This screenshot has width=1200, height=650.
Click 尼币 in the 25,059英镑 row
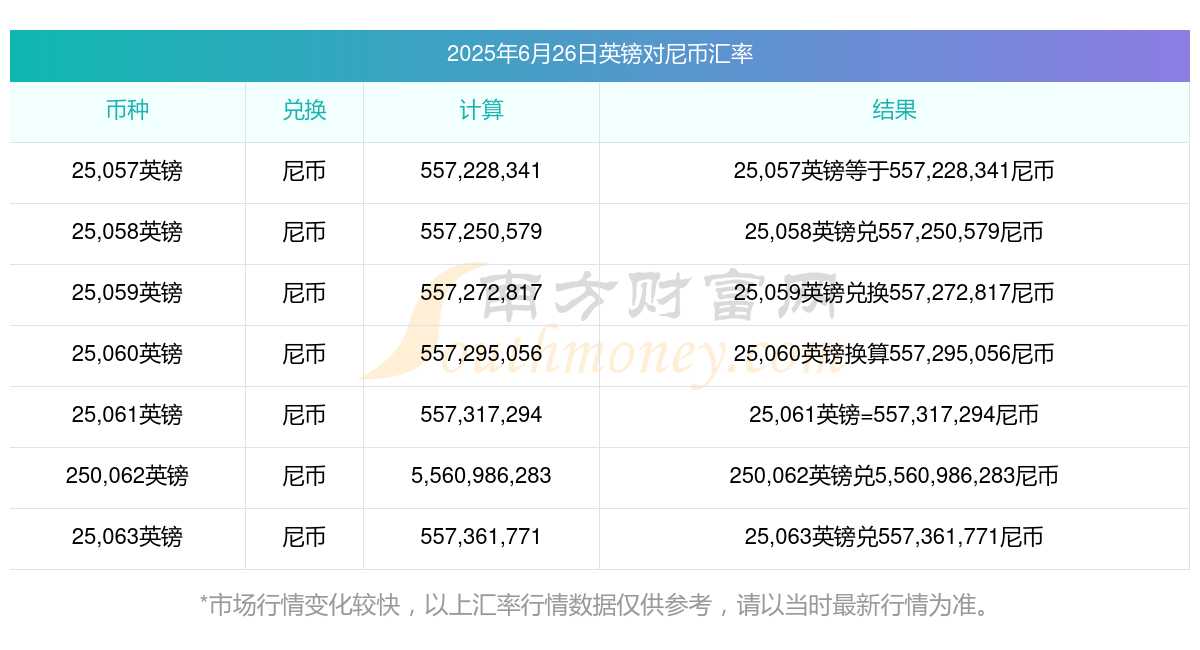[304, 293]
